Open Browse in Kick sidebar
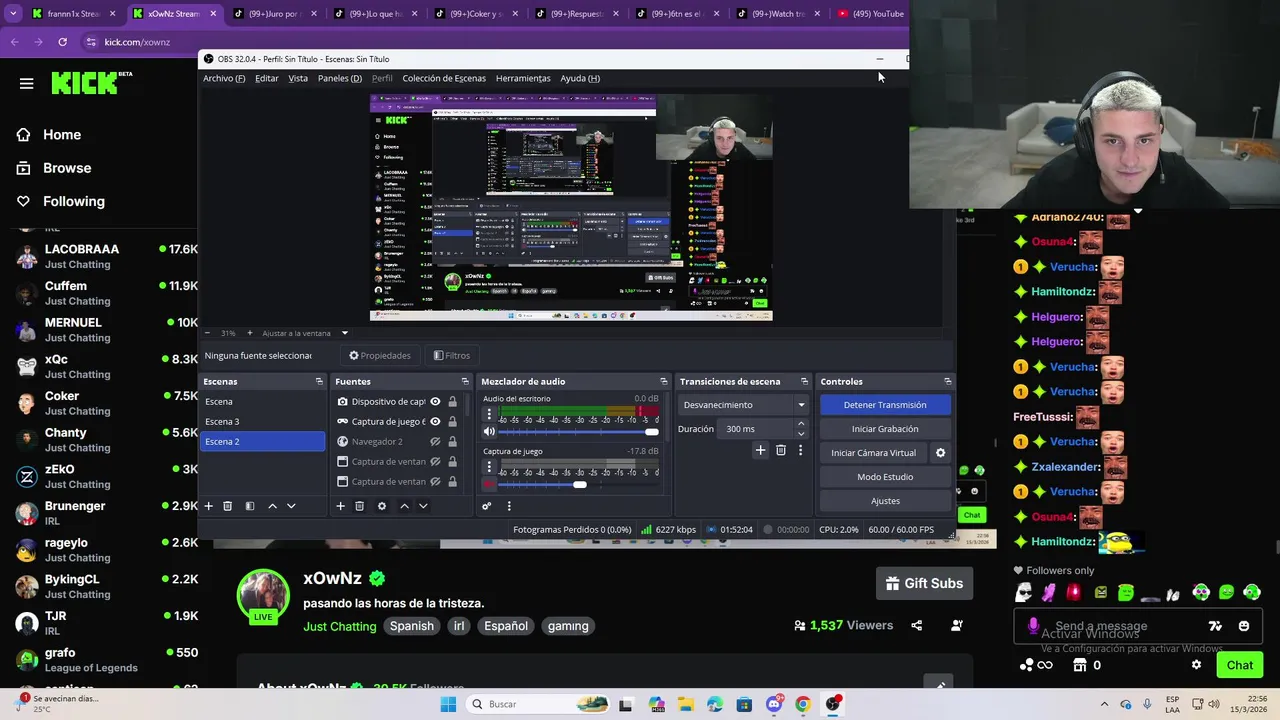Screen dimensions: 1280x720 [x=67, y=168]
